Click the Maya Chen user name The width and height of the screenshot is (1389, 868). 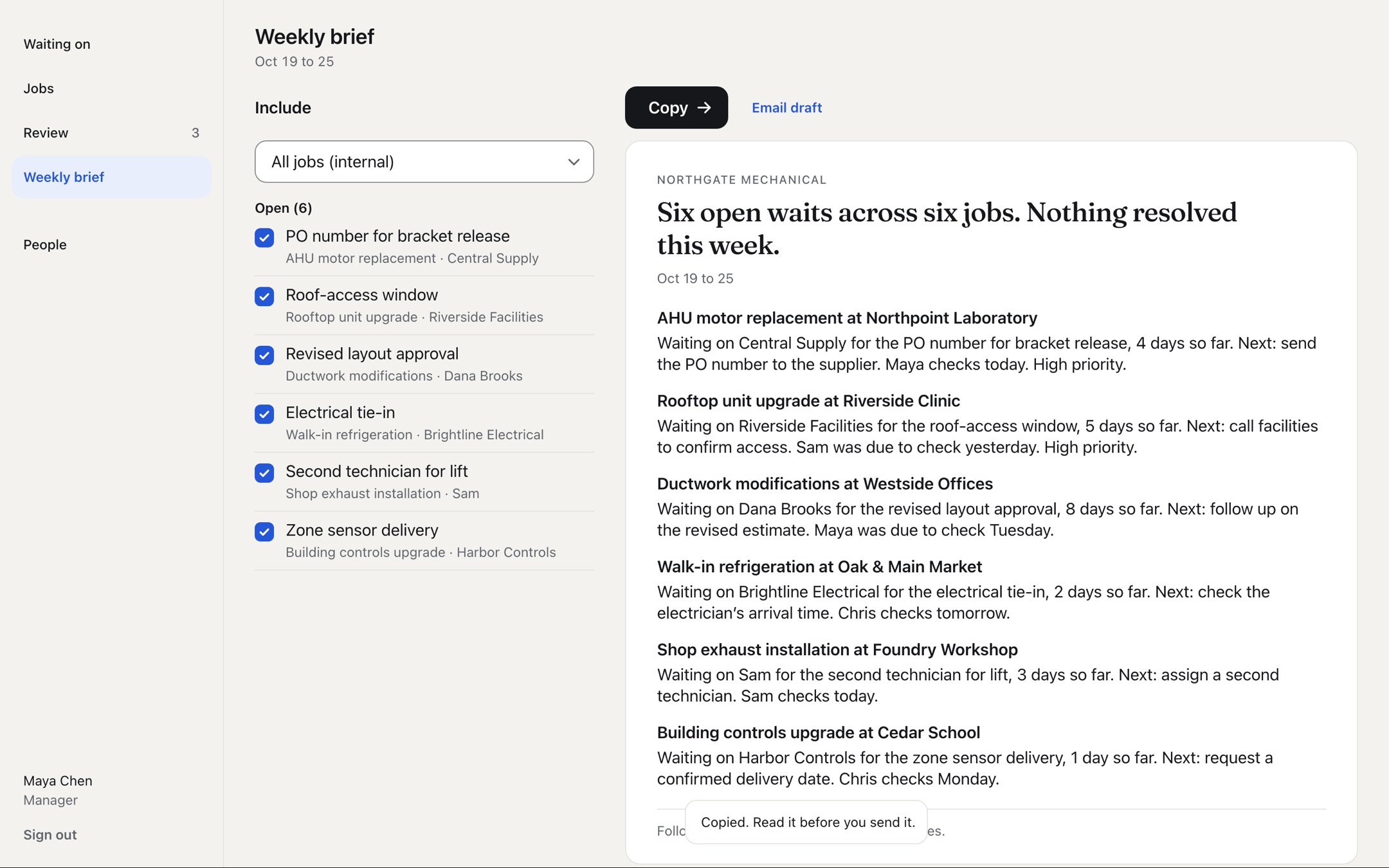(58, 781)
